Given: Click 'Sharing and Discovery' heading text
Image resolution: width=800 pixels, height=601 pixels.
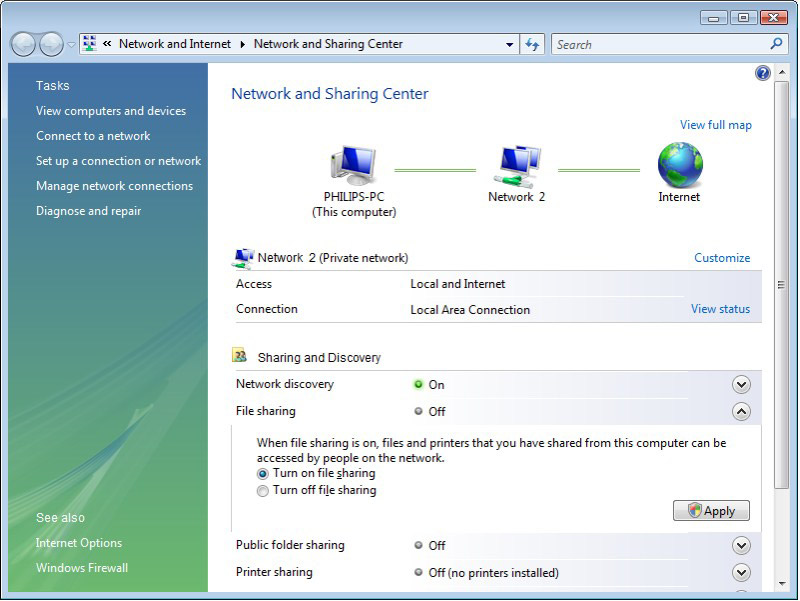Looking at the screenshot, I should pos(319,358).
